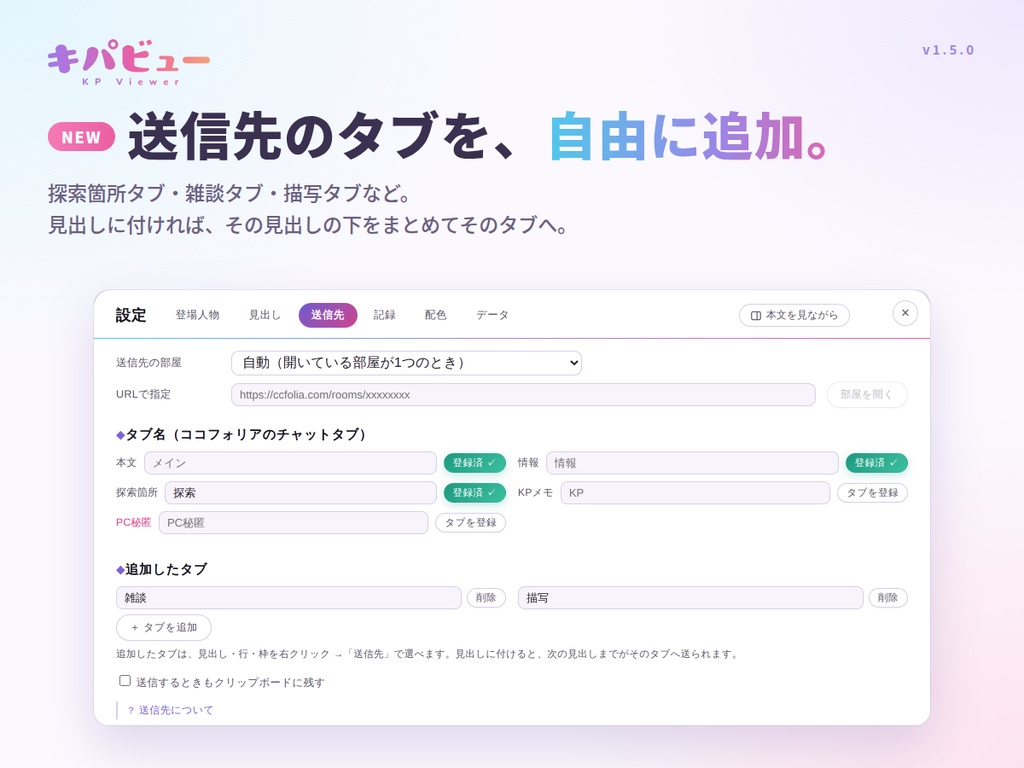
Task: Open the 配色 tab
Action: [436, 315]
